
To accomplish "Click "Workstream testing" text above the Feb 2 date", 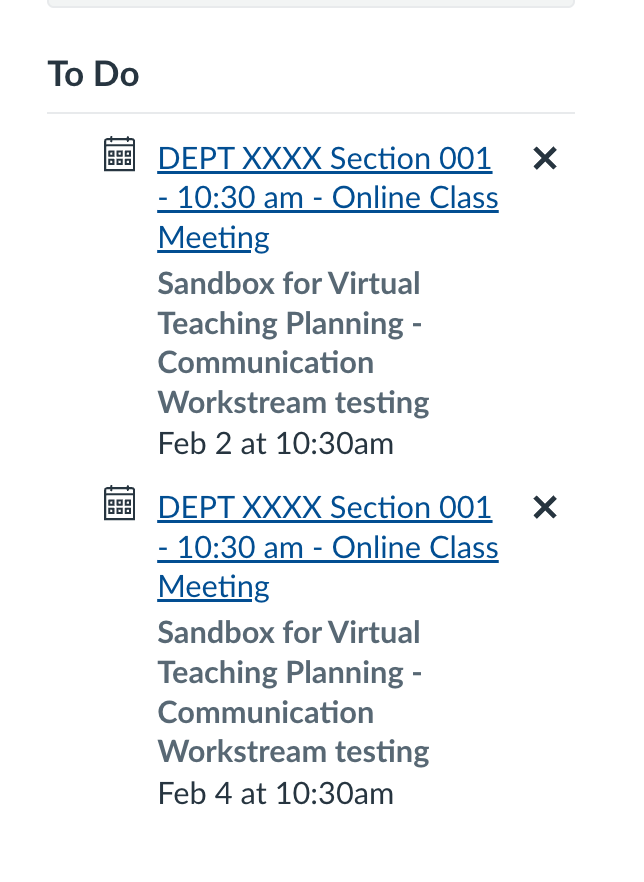I will (293, 403).
